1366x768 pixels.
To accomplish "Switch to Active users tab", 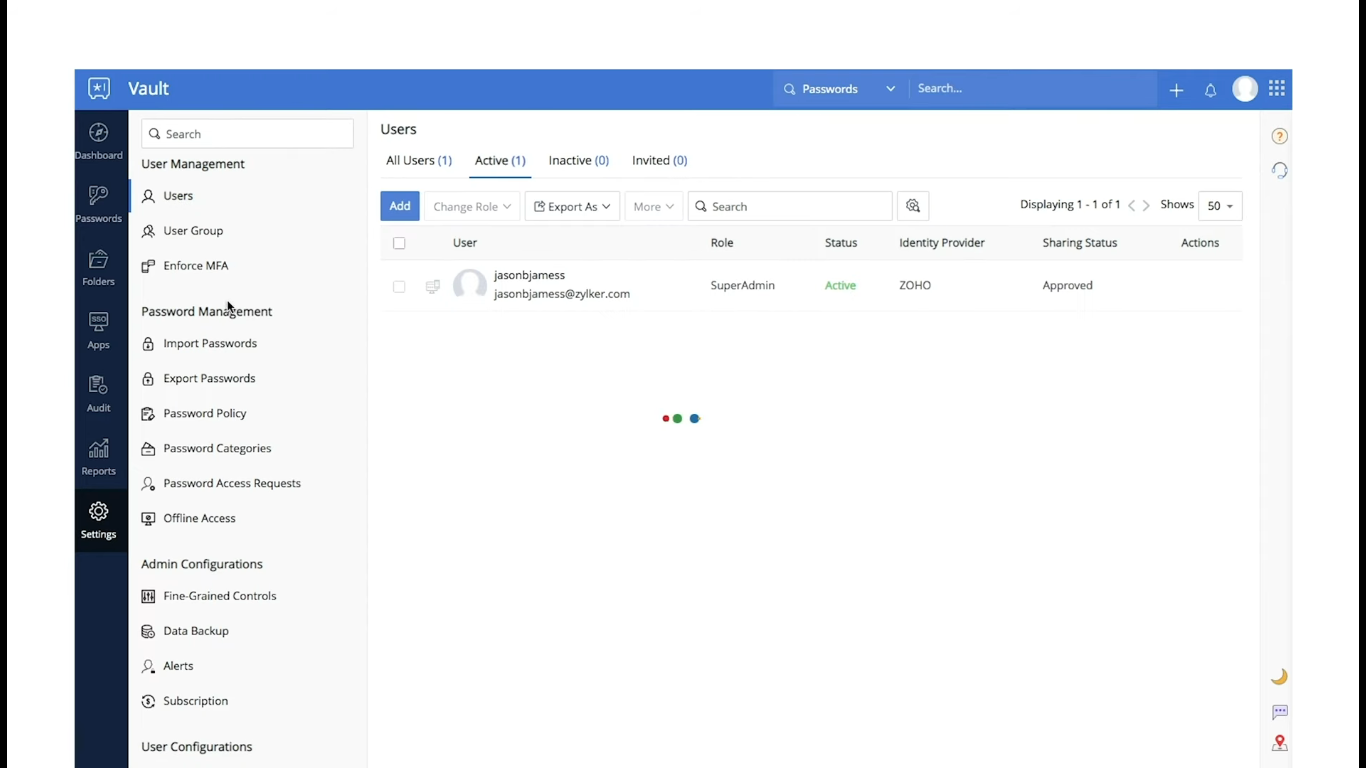I will 500,160.
